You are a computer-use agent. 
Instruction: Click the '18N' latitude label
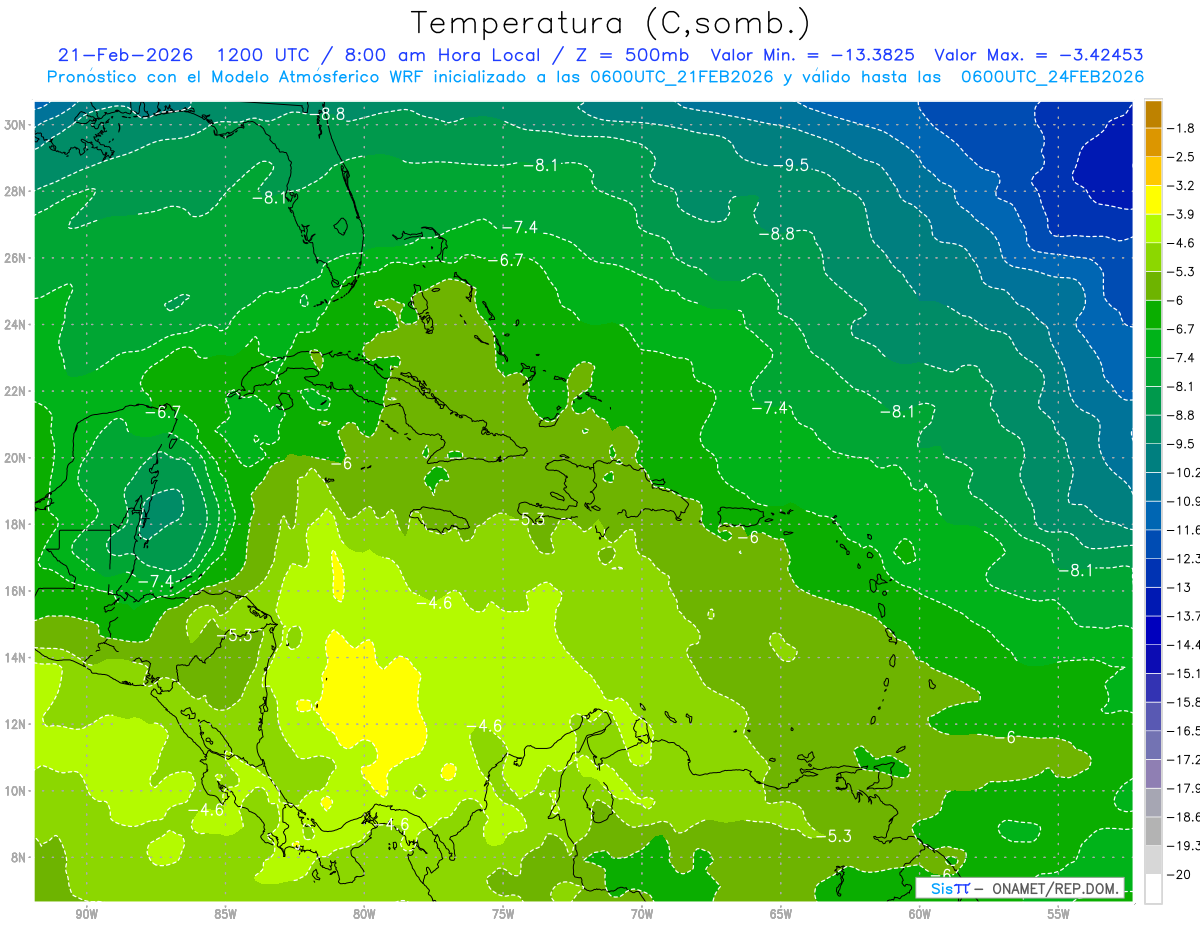tap(15, 524)
